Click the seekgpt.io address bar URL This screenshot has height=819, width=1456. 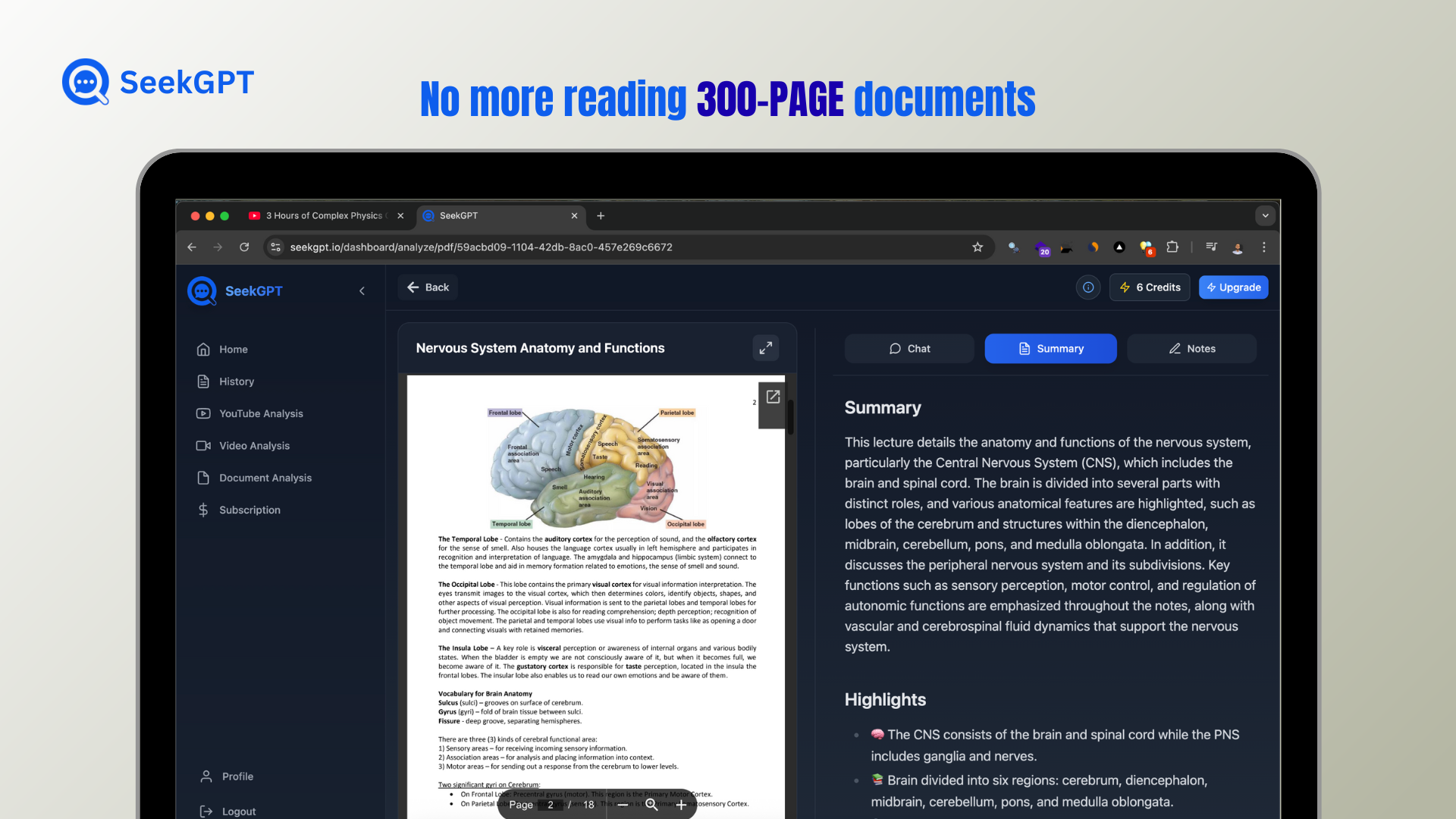click(481, 247)
